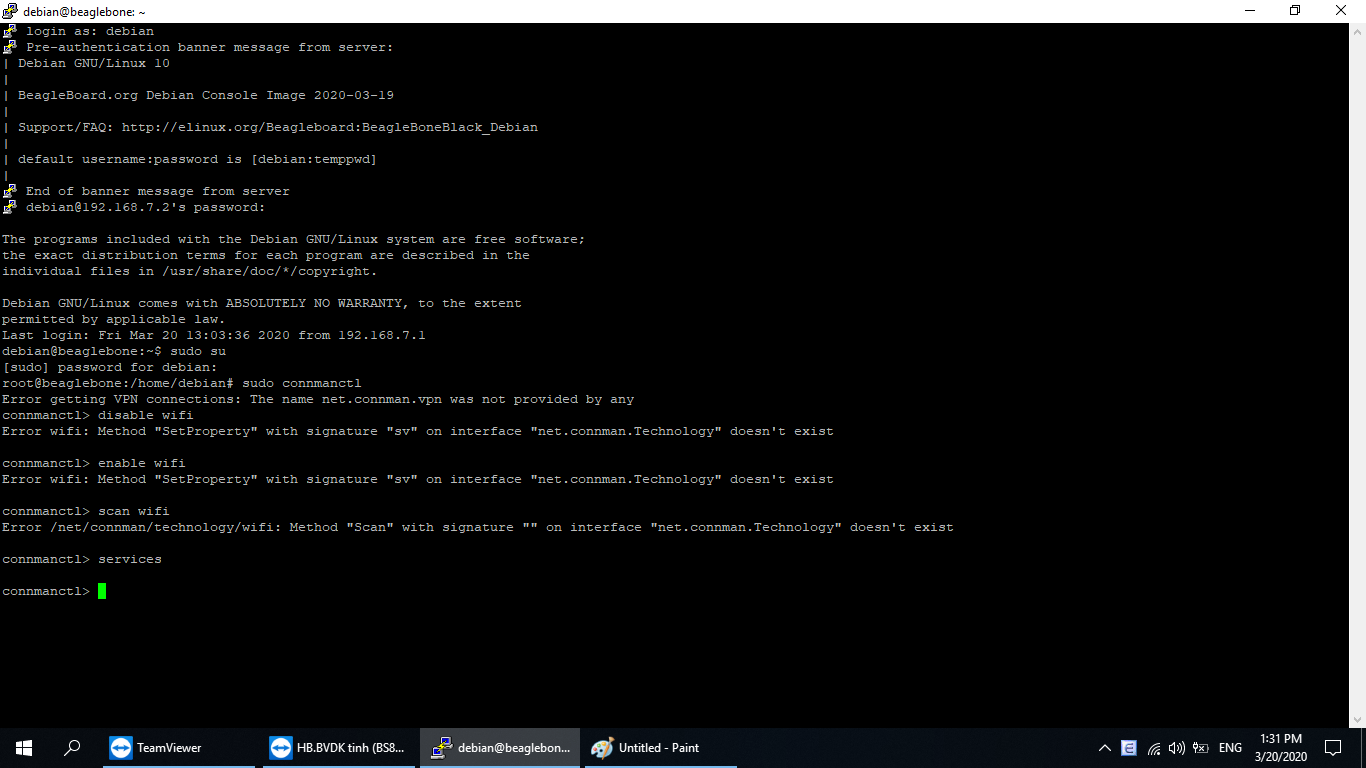Open the blue E tray application icon

pos(1129,747)
